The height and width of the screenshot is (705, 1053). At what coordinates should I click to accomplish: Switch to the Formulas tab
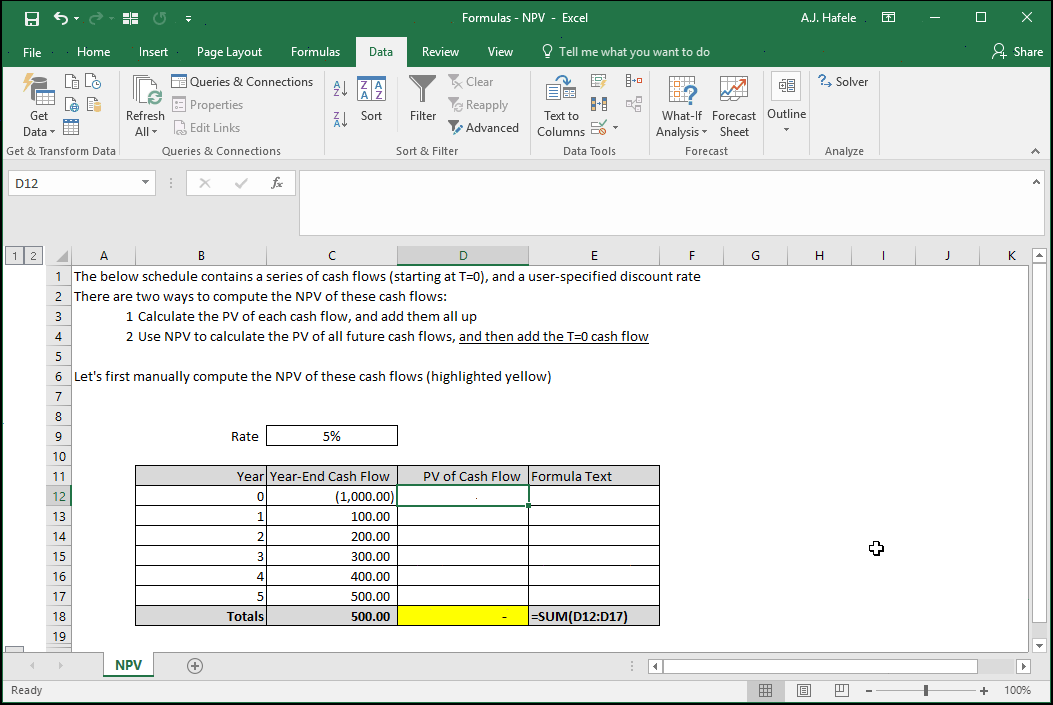pyautogui.click(x=315, y=52)
